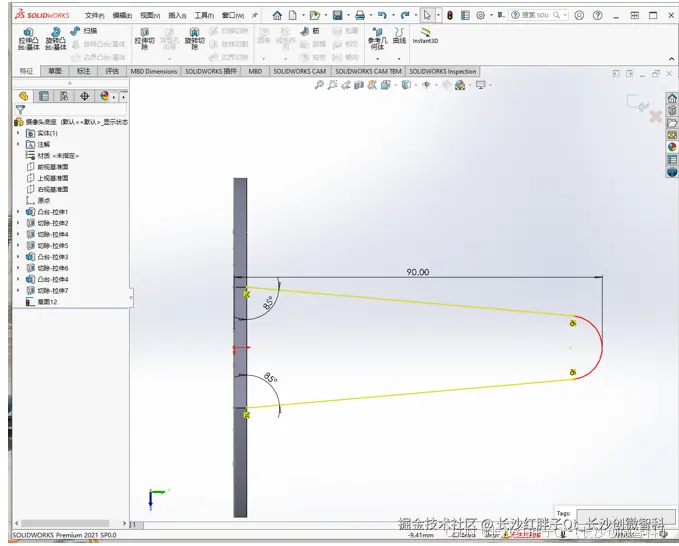Open the 文件(F) File menu
679x546 pixels.
94,15
